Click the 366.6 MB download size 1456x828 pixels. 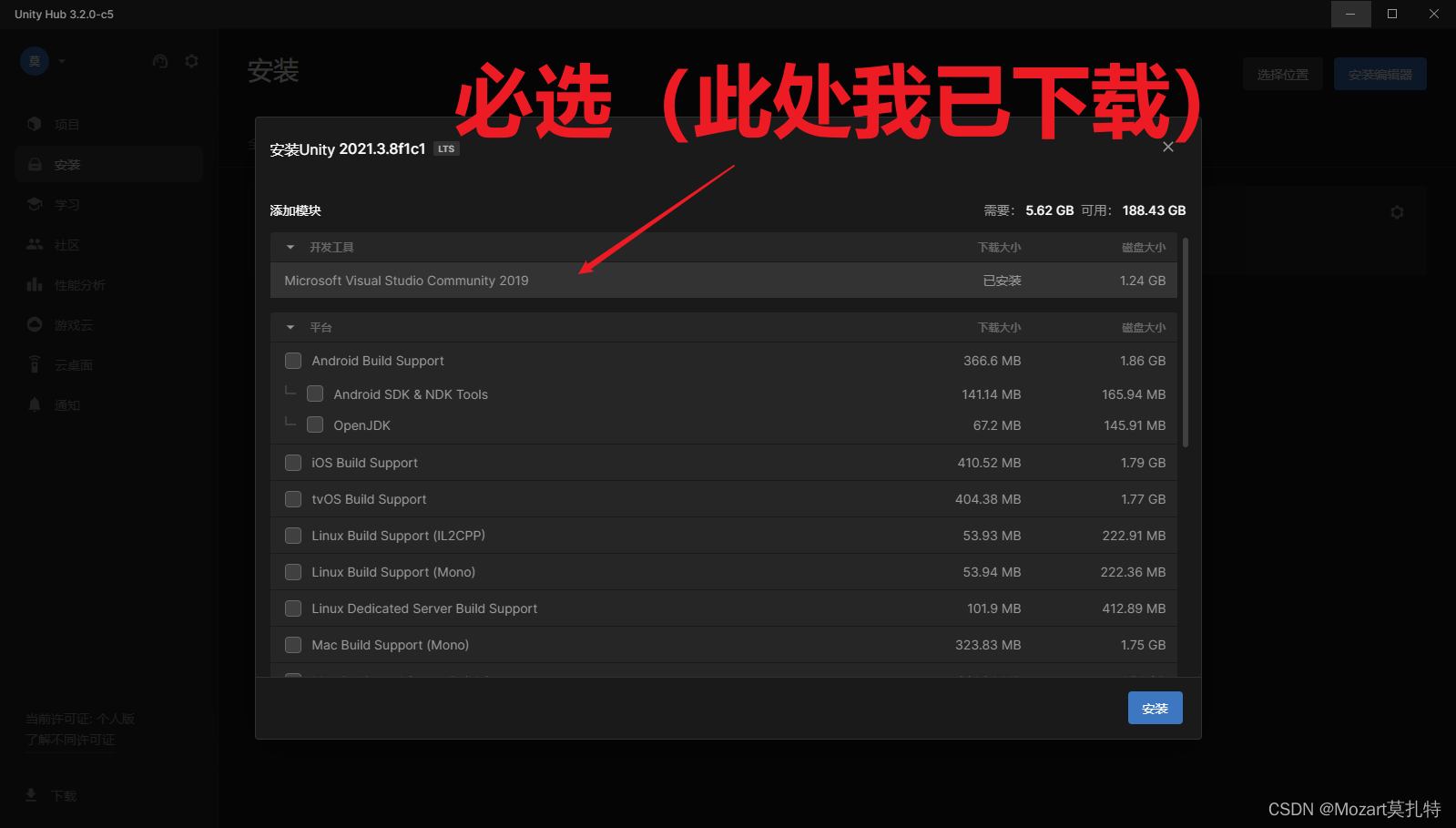[993, 361]
